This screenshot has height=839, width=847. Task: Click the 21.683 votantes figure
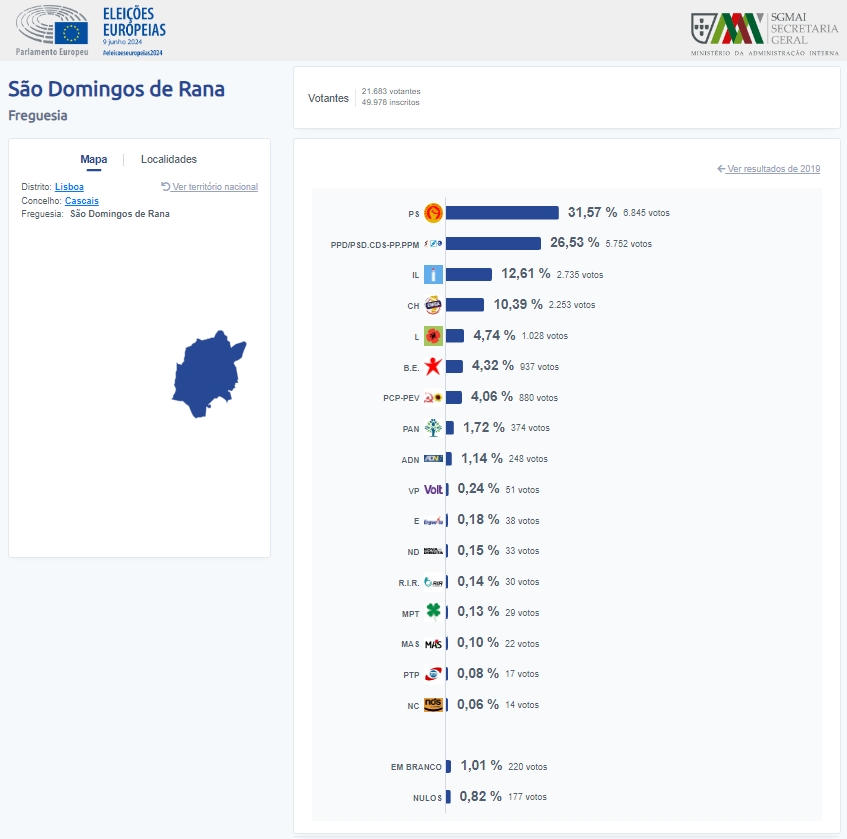coord(391,91)
